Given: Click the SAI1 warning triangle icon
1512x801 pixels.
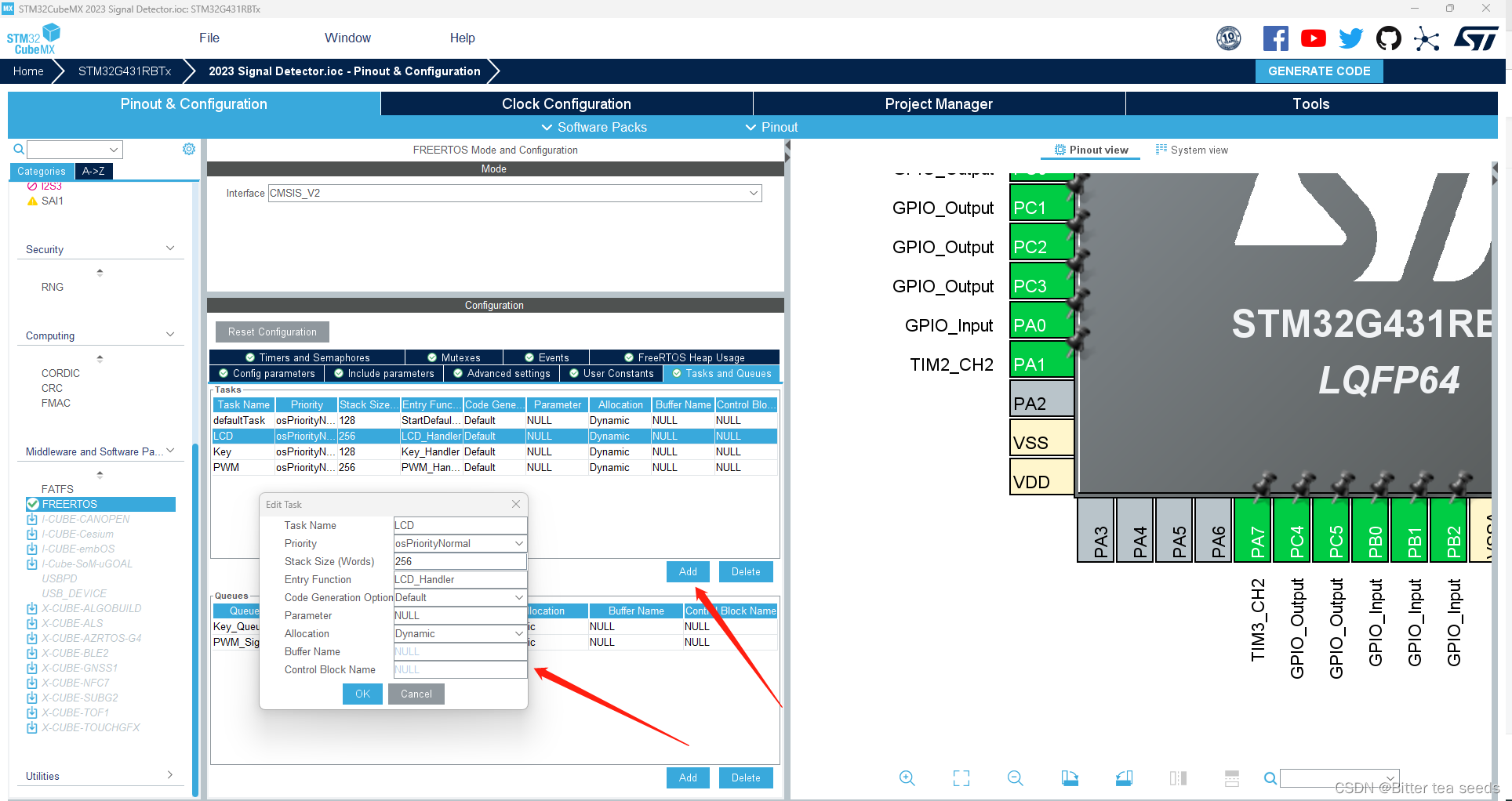Looking at the screenshot, I should tap(32, 201).
